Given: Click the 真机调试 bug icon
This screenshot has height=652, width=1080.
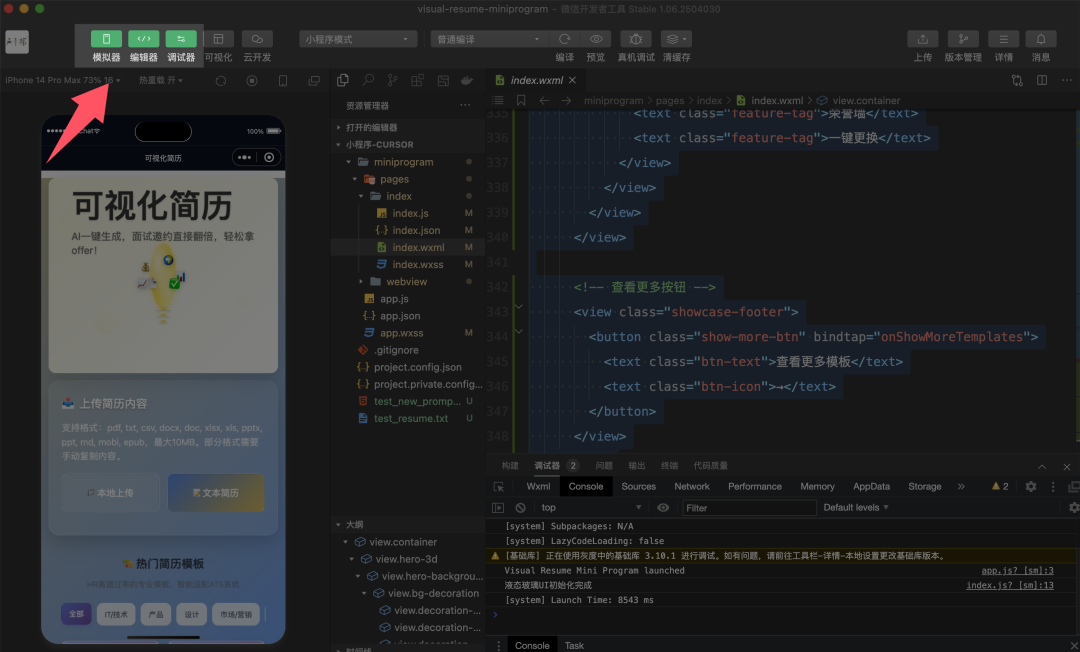Looking at the screenshot, I should pos(636,39).
